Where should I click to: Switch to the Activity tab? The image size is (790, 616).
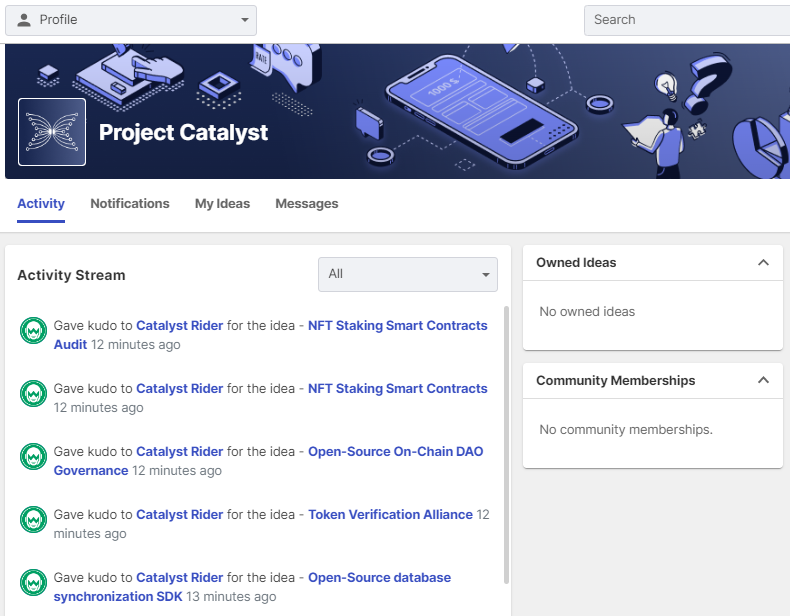tap(41, 203)
